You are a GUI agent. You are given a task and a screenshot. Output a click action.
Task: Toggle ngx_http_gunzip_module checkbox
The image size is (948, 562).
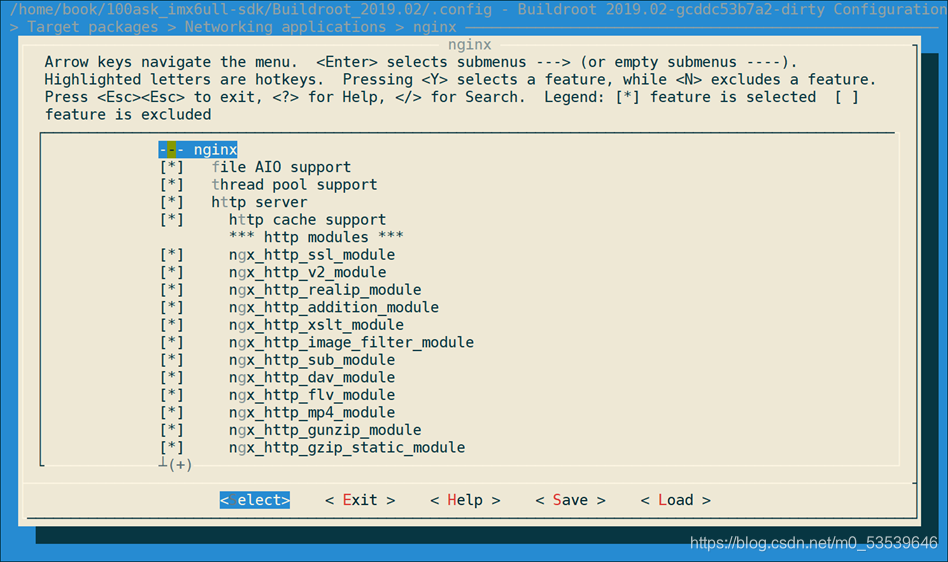172,430
